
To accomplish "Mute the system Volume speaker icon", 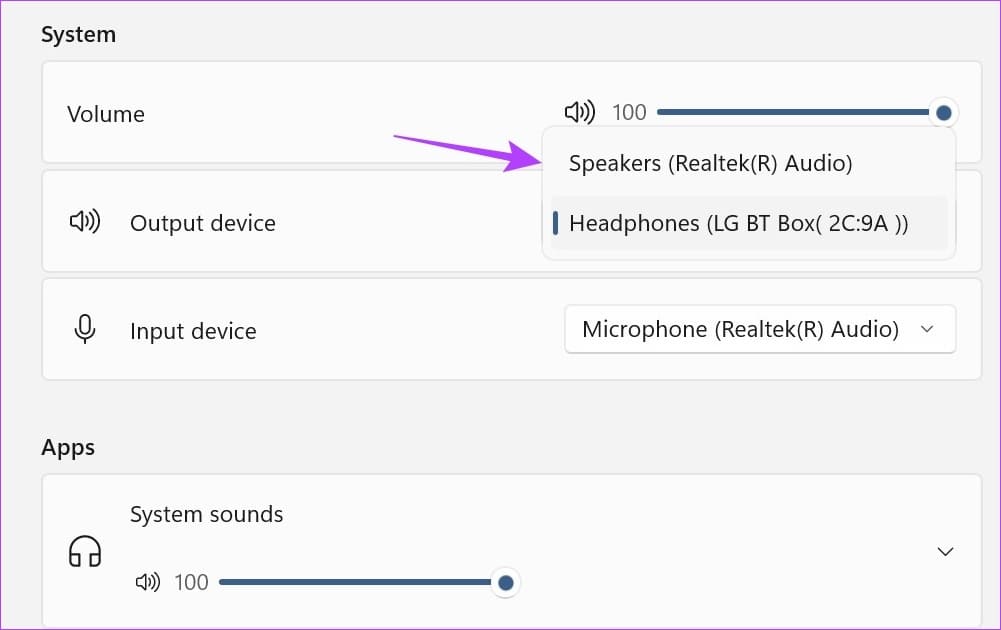I will point(579,113).
